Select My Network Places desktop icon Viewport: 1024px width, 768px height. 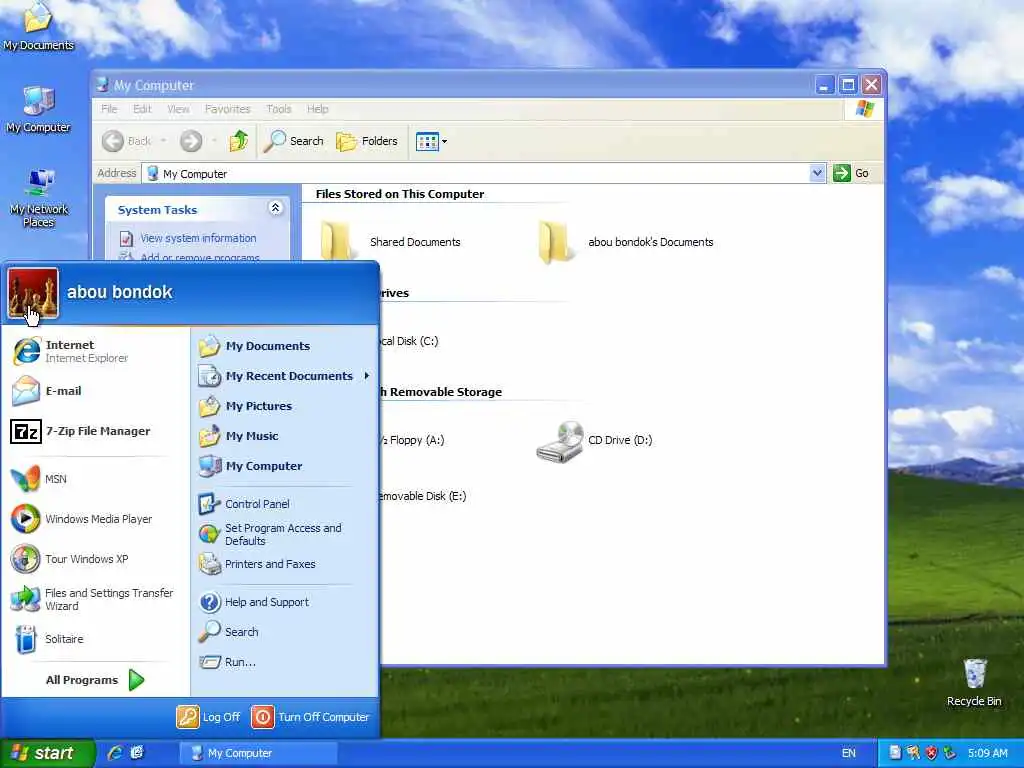(39, 198)
